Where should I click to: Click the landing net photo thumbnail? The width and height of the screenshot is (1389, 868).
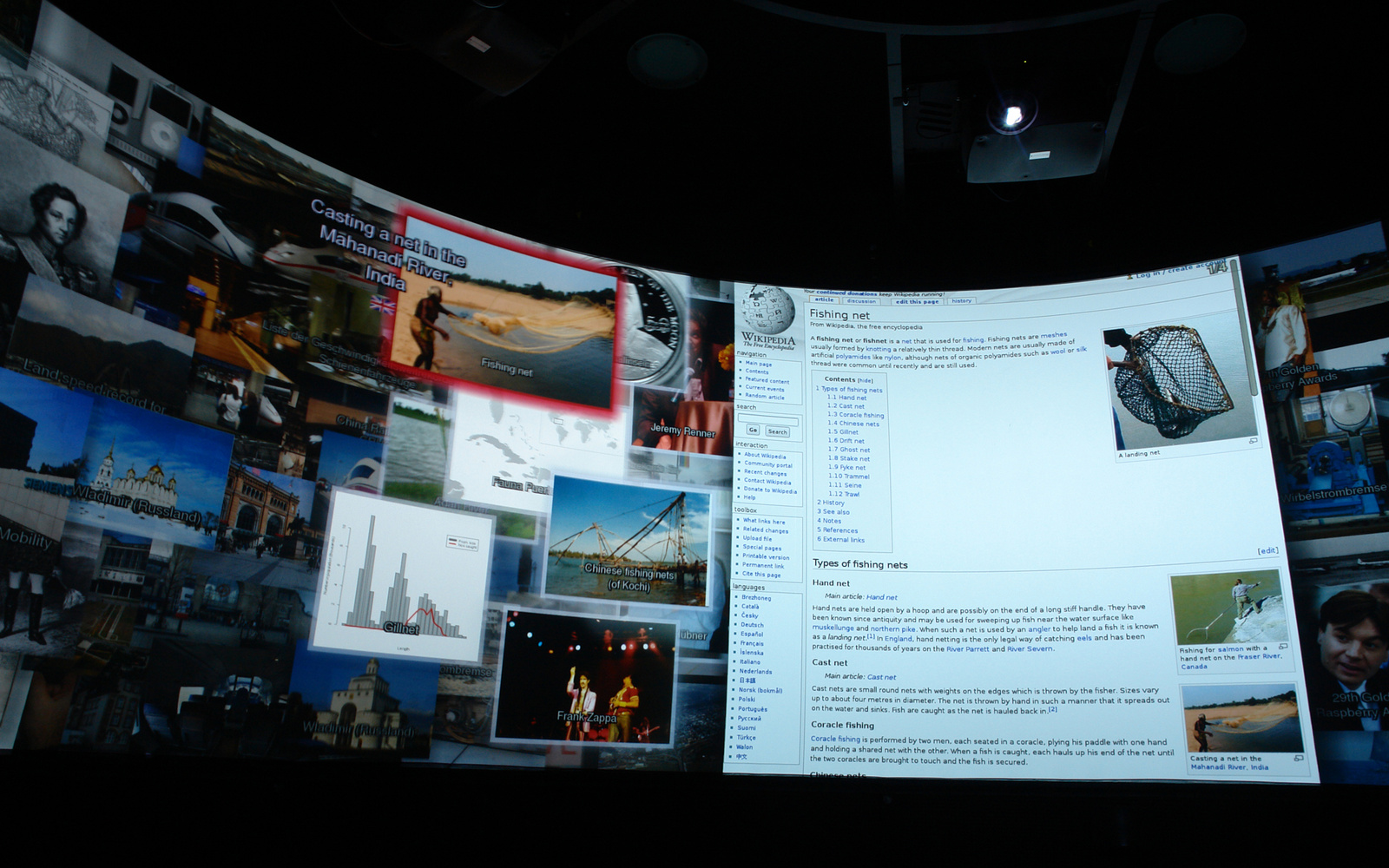pyautogui.click(x=1179, y=385)
